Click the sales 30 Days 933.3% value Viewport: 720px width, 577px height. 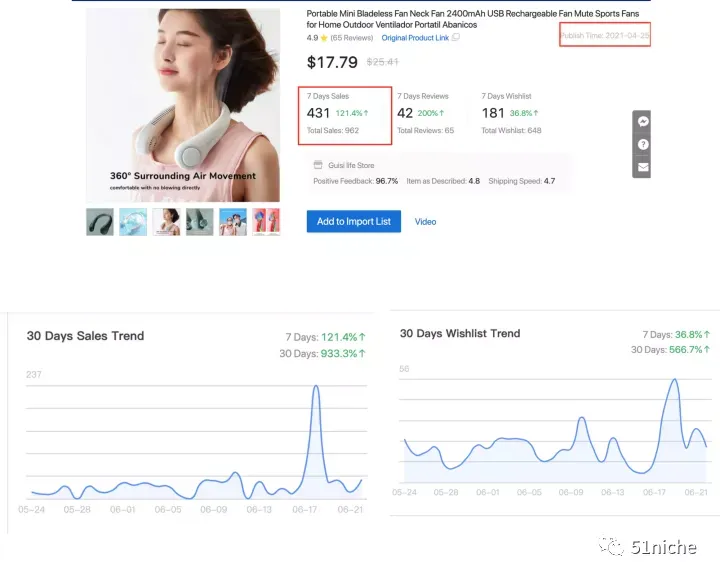tap(343, 353)
